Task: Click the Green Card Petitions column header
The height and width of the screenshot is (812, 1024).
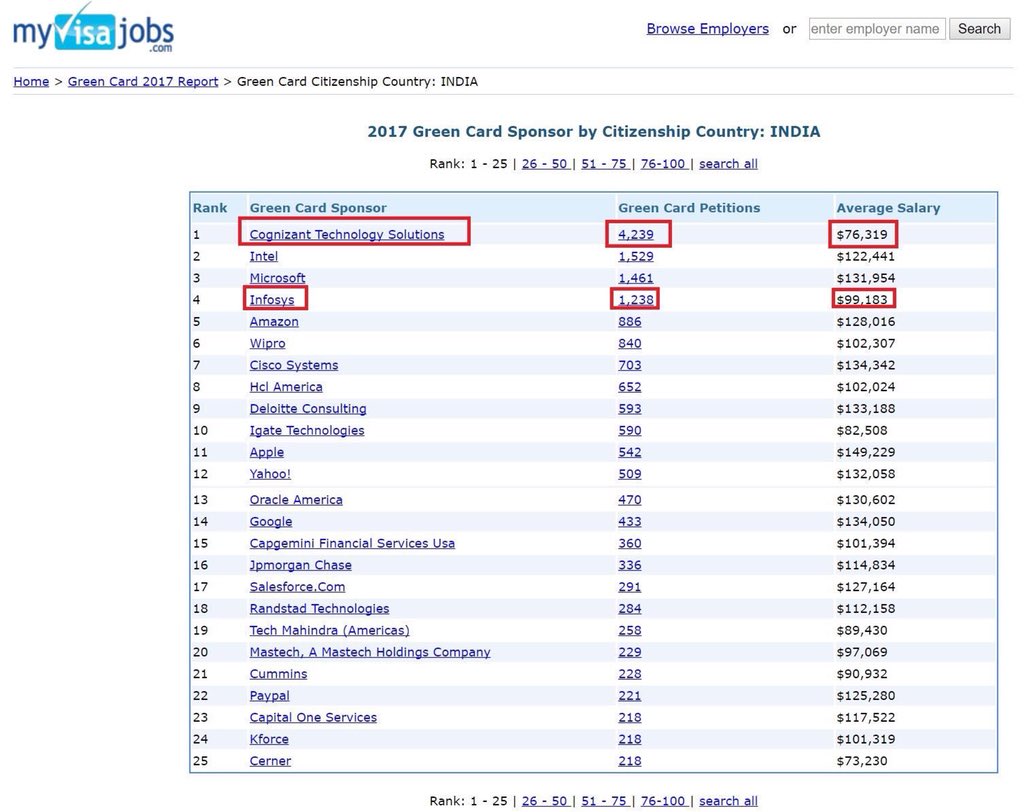Action: tap(689, 208)
